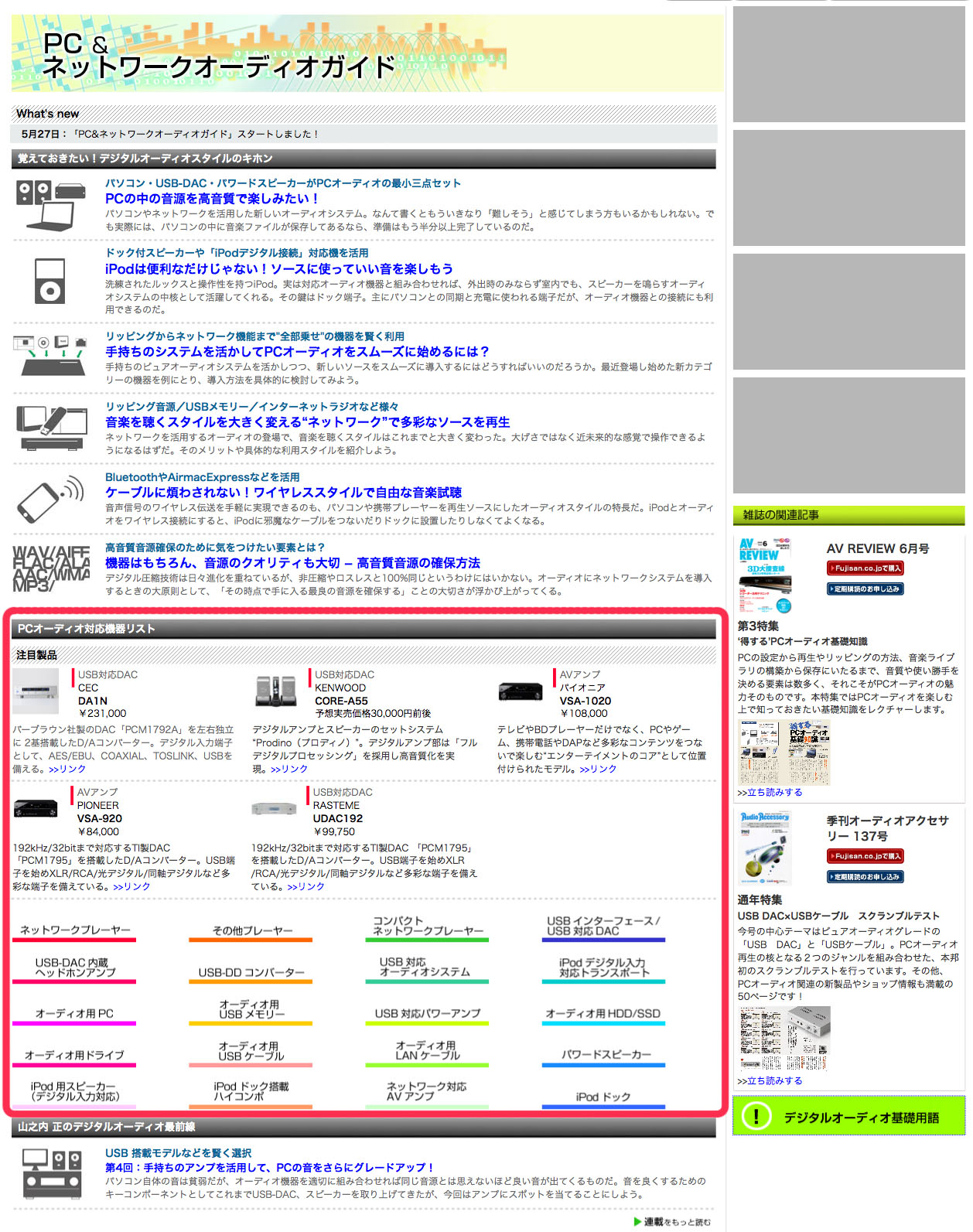Viewport: 973px width, 1232px height.
Task: Select ネットワークプレーヤー category
Action: (74, 930)
